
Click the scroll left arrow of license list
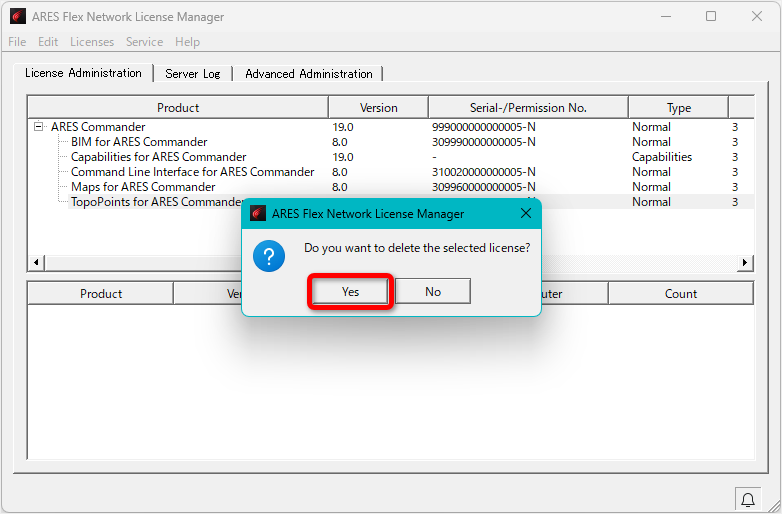(36, 262)
